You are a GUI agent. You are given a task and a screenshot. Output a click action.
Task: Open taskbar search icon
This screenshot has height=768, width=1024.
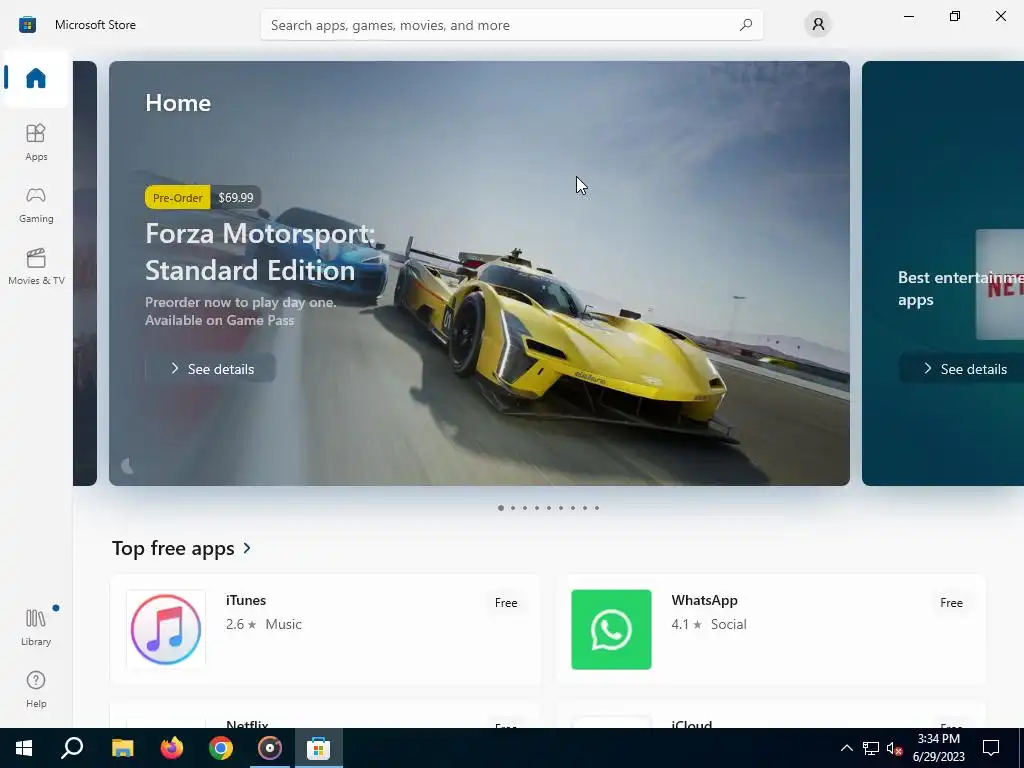coord(72,748)
